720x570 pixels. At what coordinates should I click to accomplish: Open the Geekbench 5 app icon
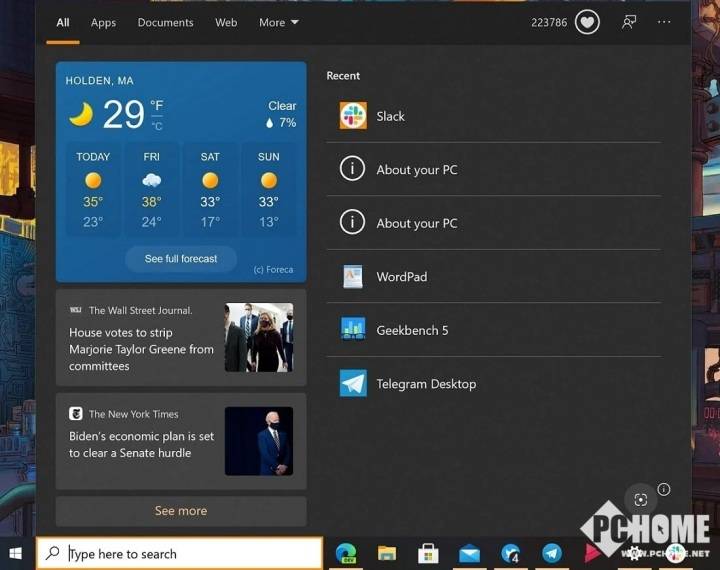tap(353, 329)
